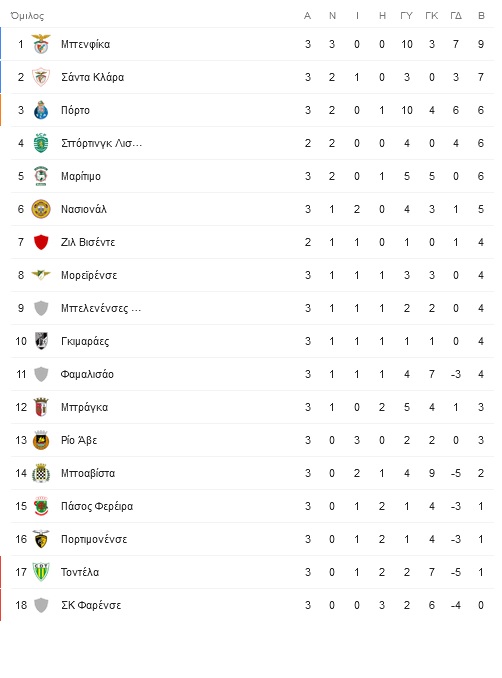Click the Πάσος Φερέιρα team name
The height and width of the screenshot is (678, 502).
click(97, 506)
